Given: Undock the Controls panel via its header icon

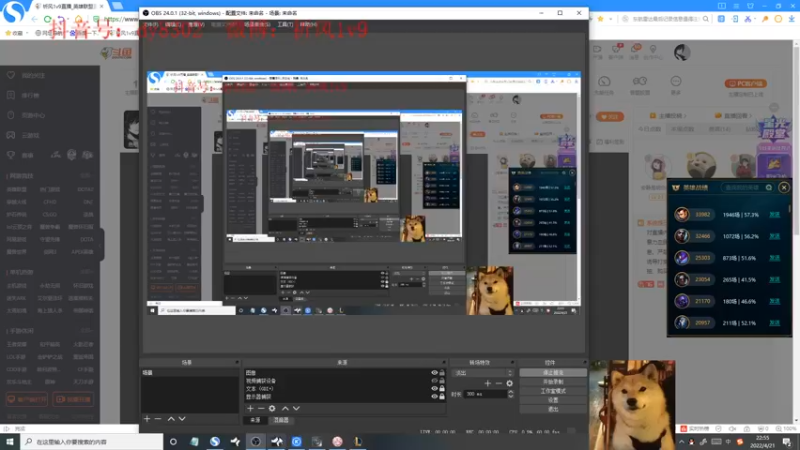Looking at the screenshot, I should [x=585, y=362].
